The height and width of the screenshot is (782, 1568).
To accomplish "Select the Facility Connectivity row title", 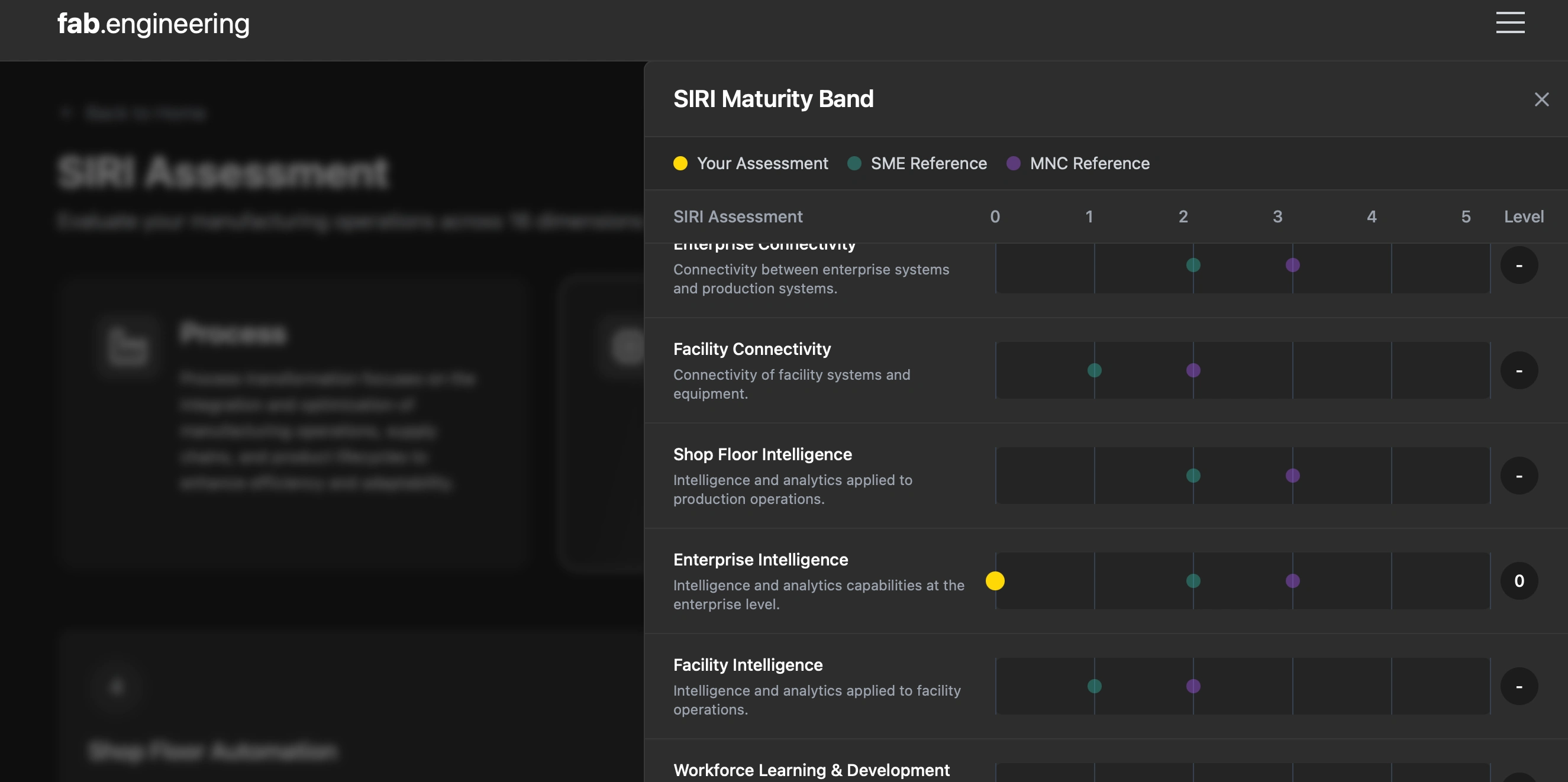I will (x=751, y=348).
